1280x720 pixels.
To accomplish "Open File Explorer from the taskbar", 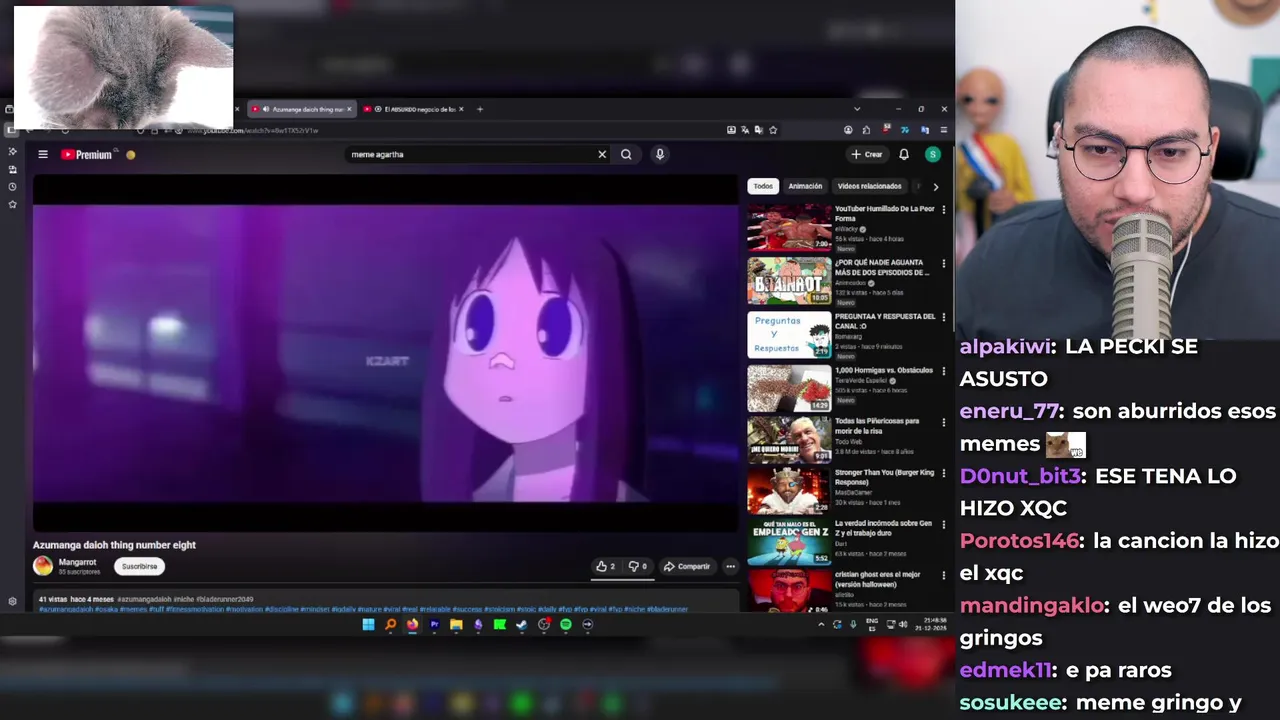I will (456, 625).
